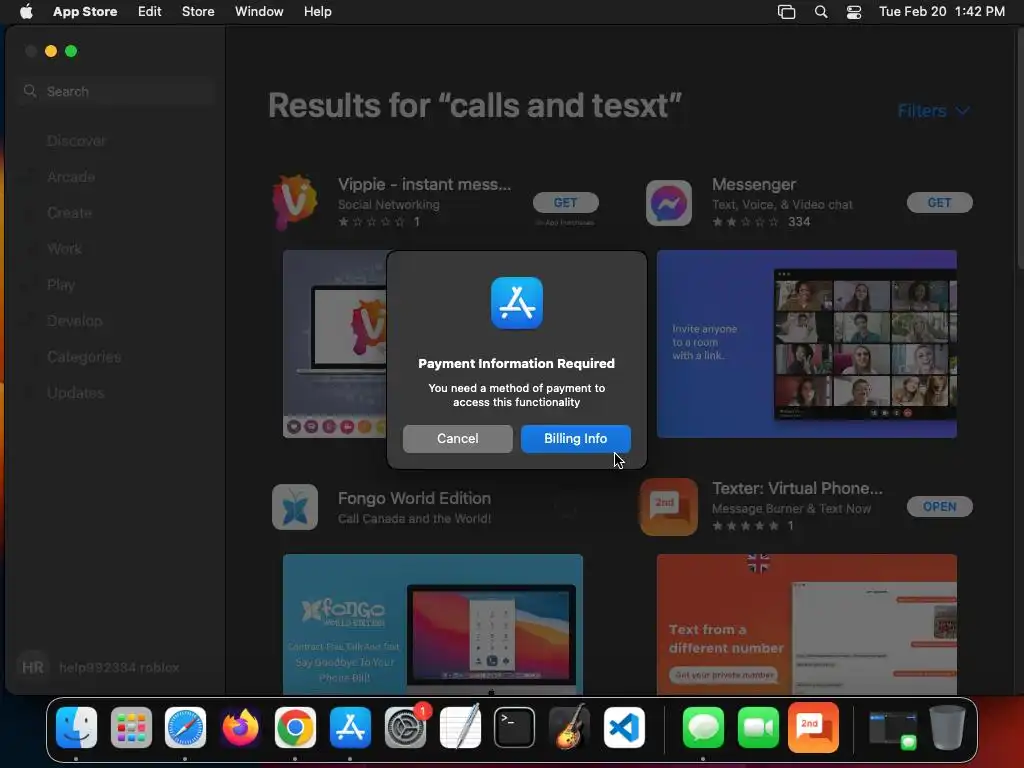Select Discover in the sidebar
Image resolution: width=1024 pixels, height=768 pixels.
point(76,141)
